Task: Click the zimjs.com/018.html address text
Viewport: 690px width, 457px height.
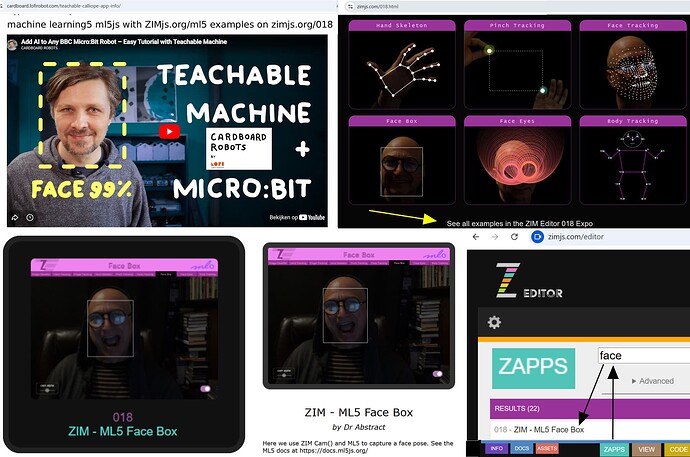Action: click(x=378, y=7)
